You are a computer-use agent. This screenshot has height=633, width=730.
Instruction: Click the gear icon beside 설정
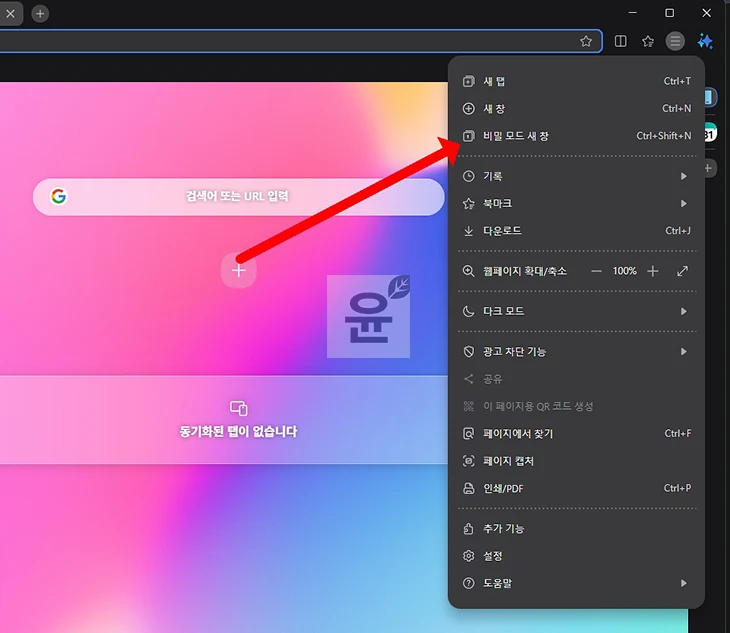pyautogui.click(x=468, y=556)
